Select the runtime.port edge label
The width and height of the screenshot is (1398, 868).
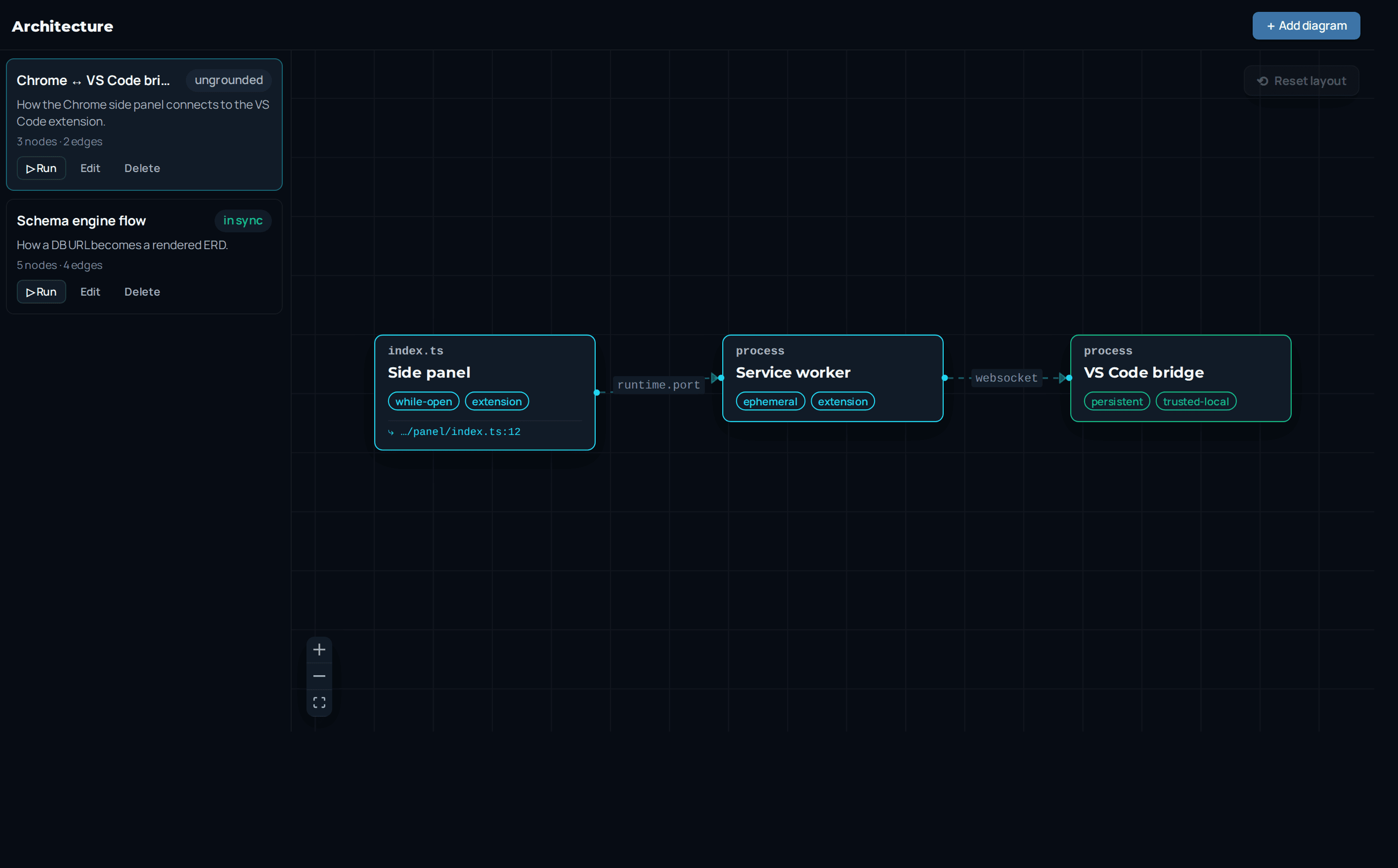pyautogui.click(x=658, y=385)
